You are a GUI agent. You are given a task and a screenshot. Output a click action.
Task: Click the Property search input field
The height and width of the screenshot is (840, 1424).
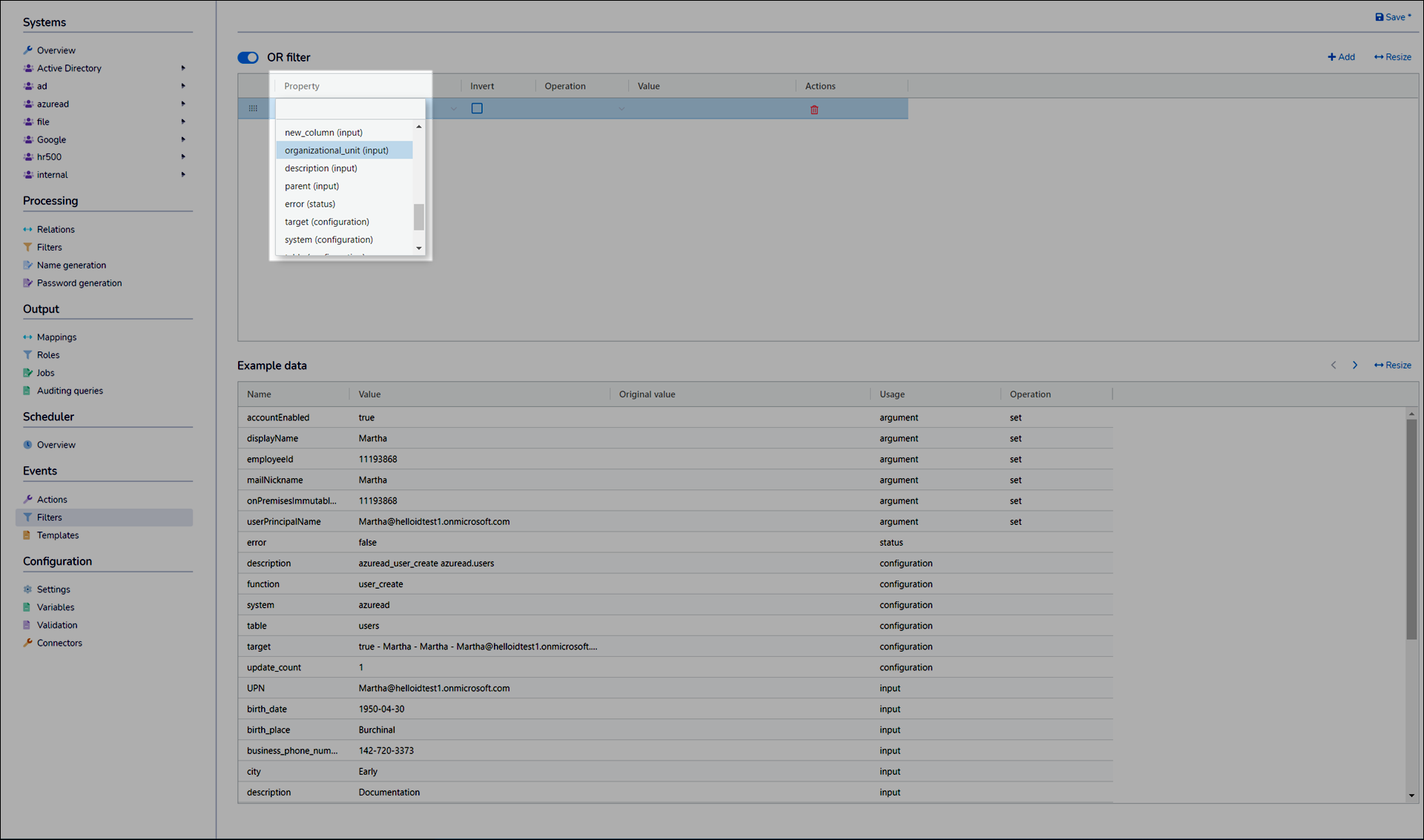pos(350,108)
